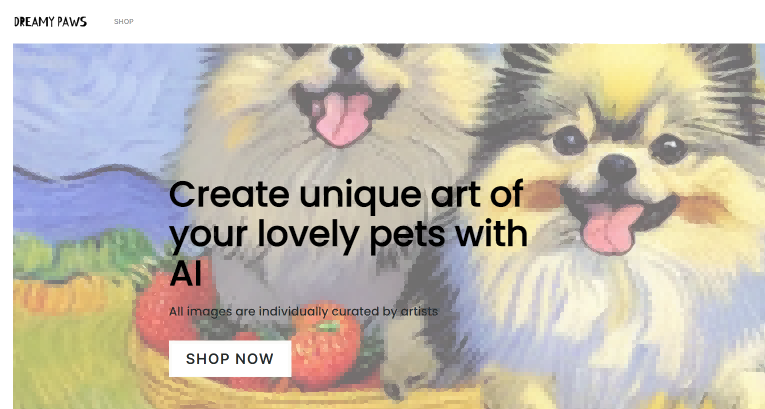This screenshot has height=409, width=765.
Task: Click the right dog's pink tongue
Action: 612,226
